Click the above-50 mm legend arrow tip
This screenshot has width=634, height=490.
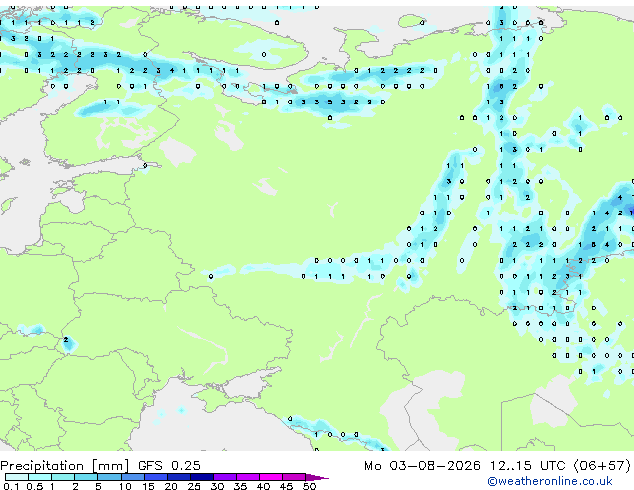pos(317,477)
